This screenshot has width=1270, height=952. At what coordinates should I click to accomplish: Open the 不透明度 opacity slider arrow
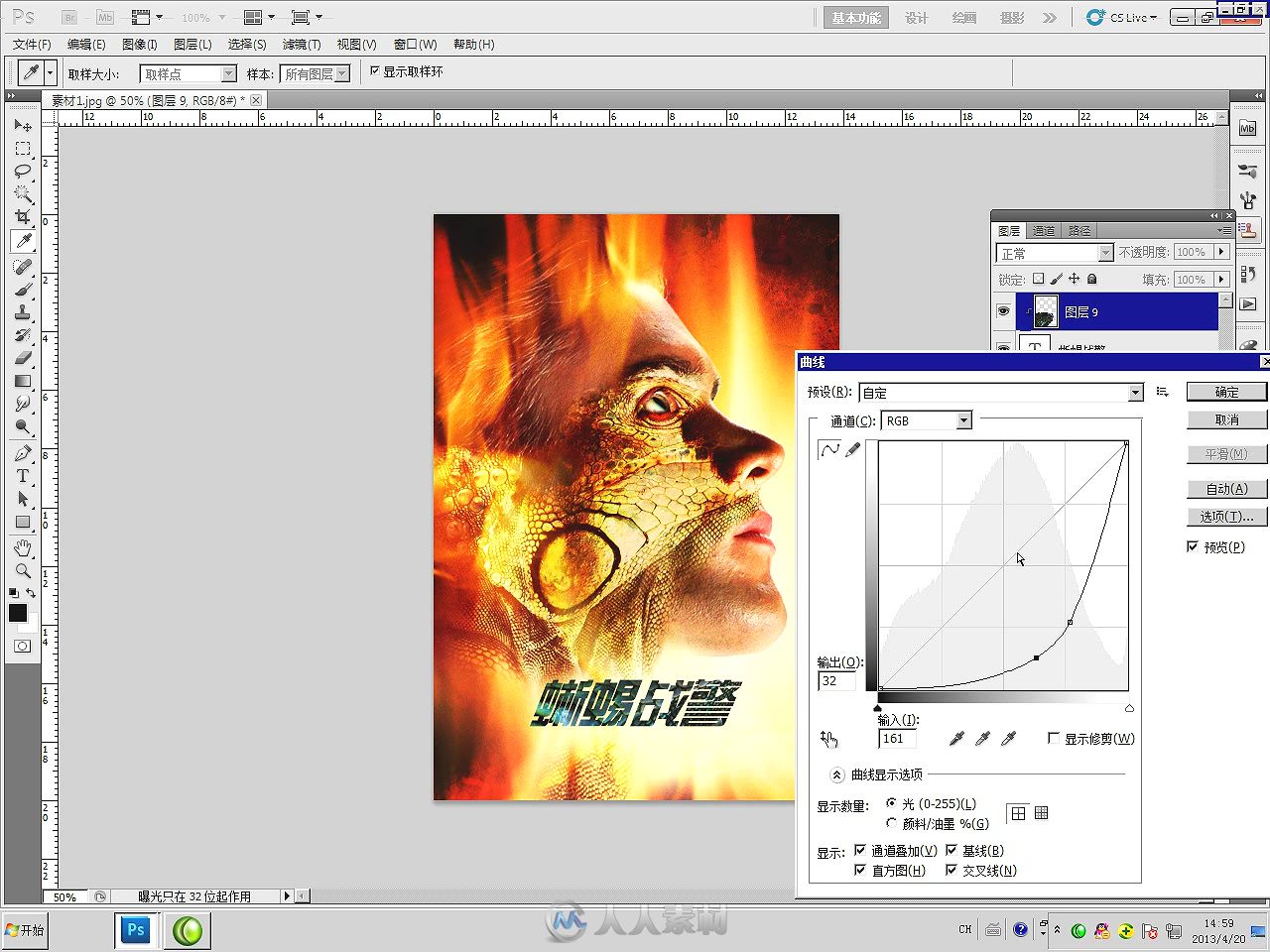pos(1221,252)
